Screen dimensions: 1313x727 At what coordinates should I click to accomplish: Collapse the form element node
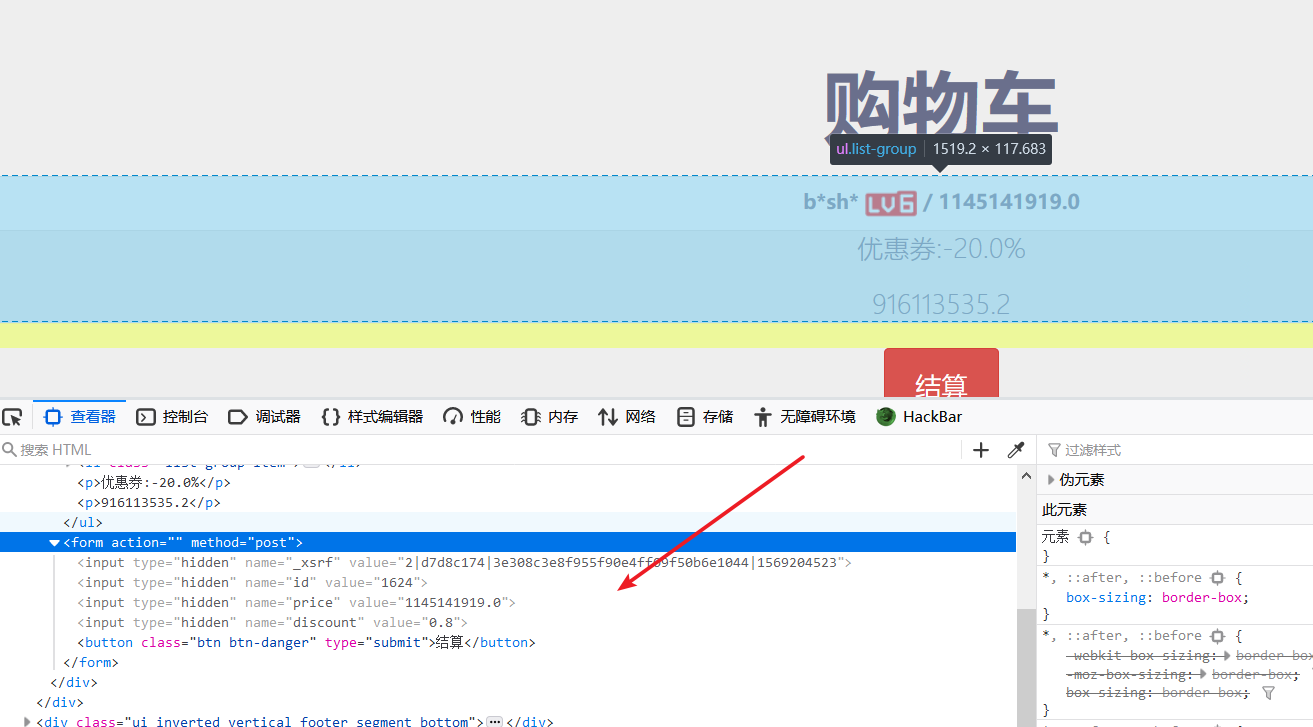[x=54, y=543]
